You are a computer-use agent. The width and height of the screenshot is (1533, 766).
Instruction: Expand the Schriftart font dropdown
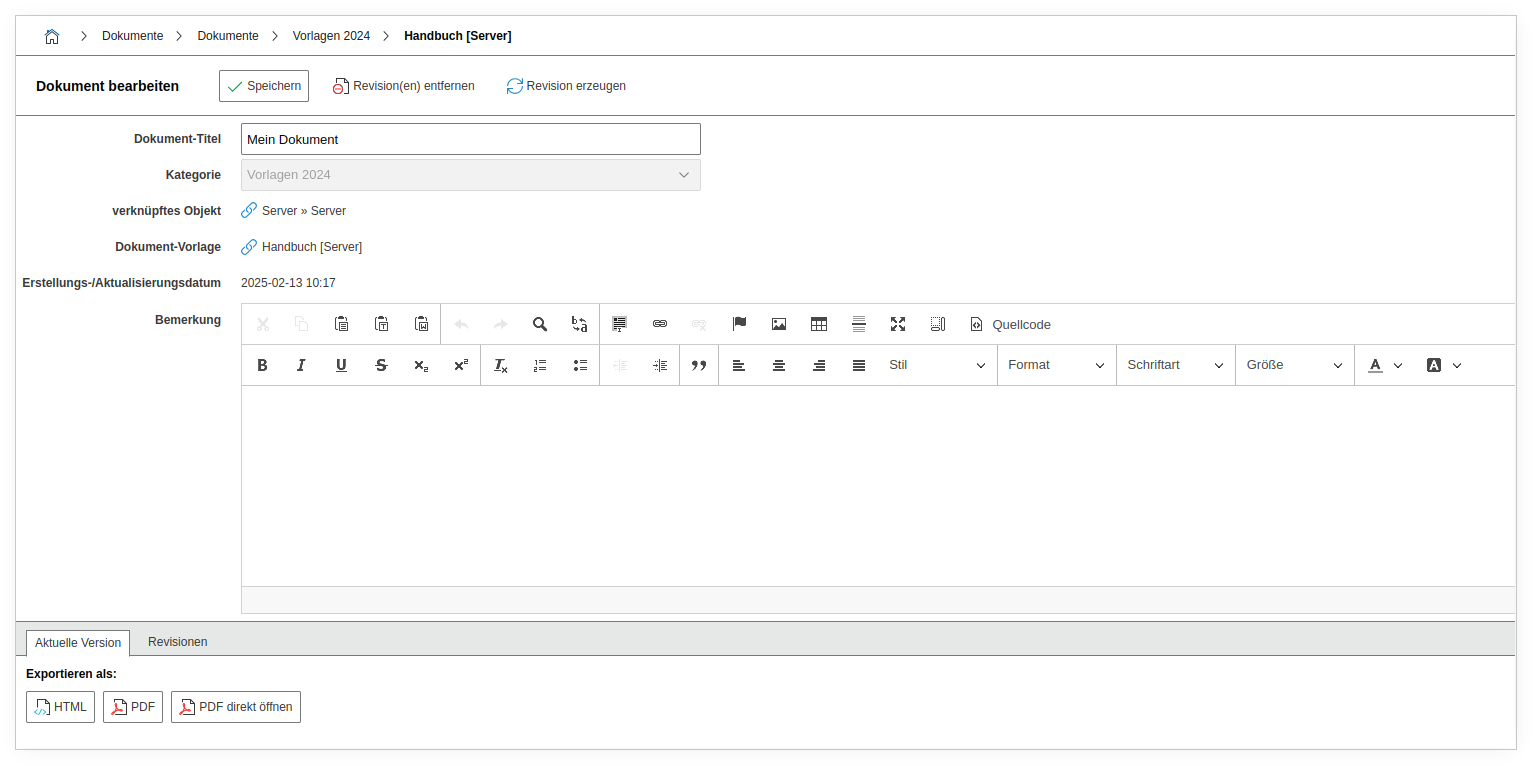[1175, 365]
